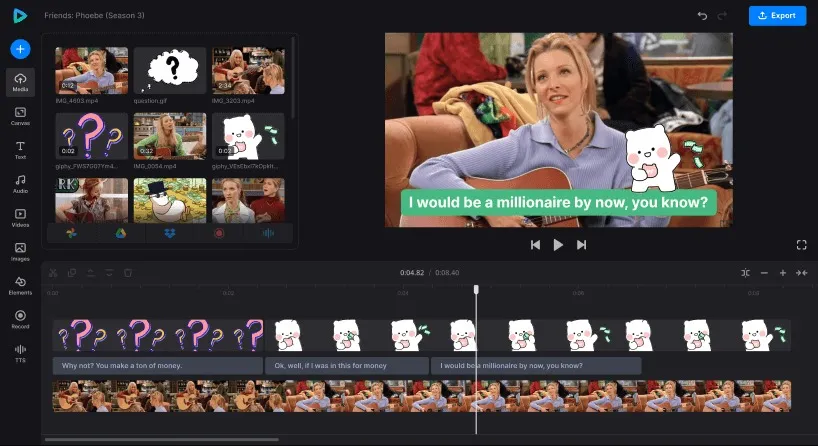Open the Record panel in sidebar
Image resolution: width=818 pixels, height=446 pixels.
(20, 319)
